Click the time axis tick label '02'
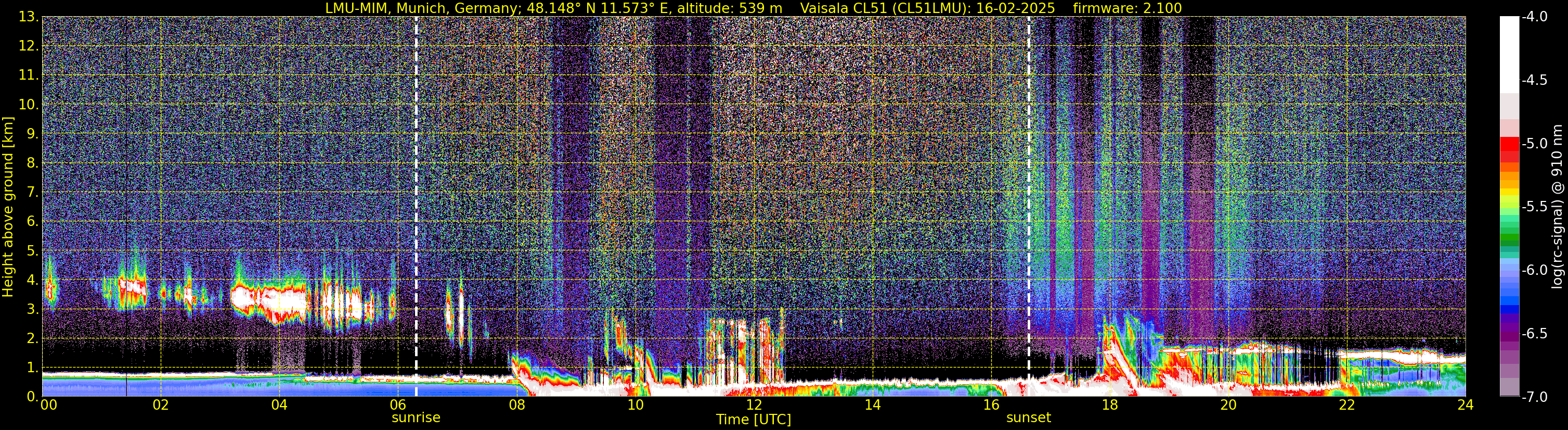1568x430 pixels. tap(161, 405)
